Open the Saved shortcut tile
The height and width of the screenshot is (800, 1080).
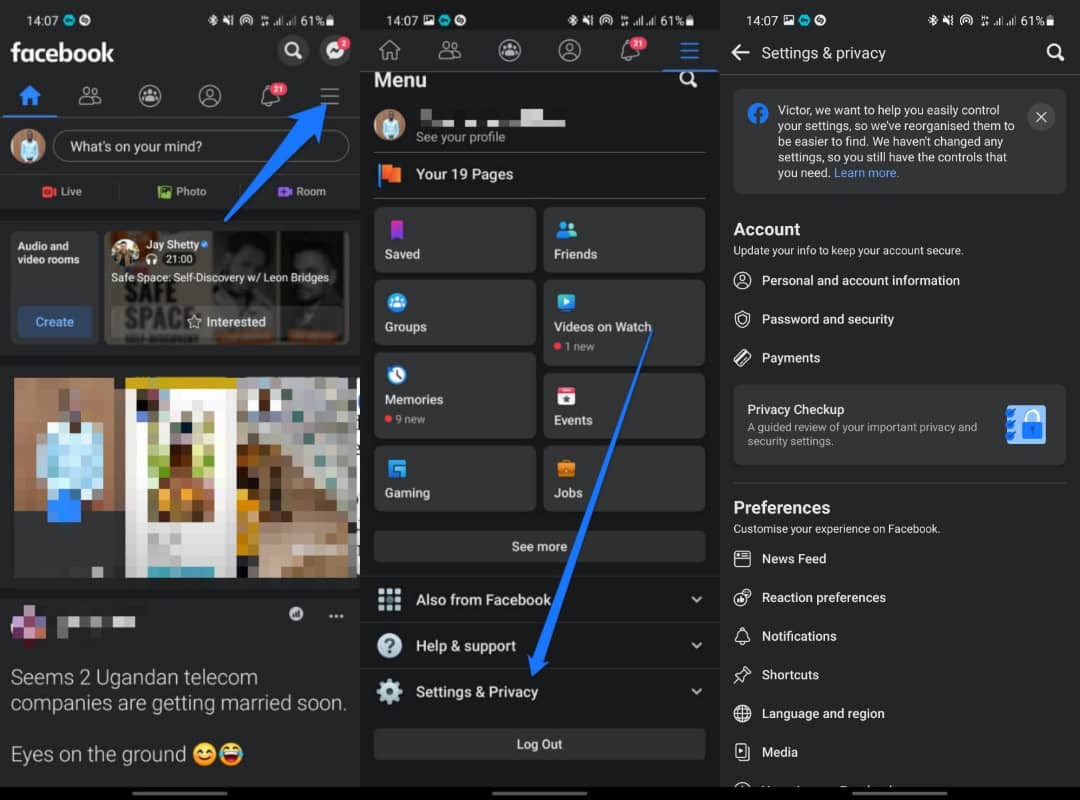point(455,240)
